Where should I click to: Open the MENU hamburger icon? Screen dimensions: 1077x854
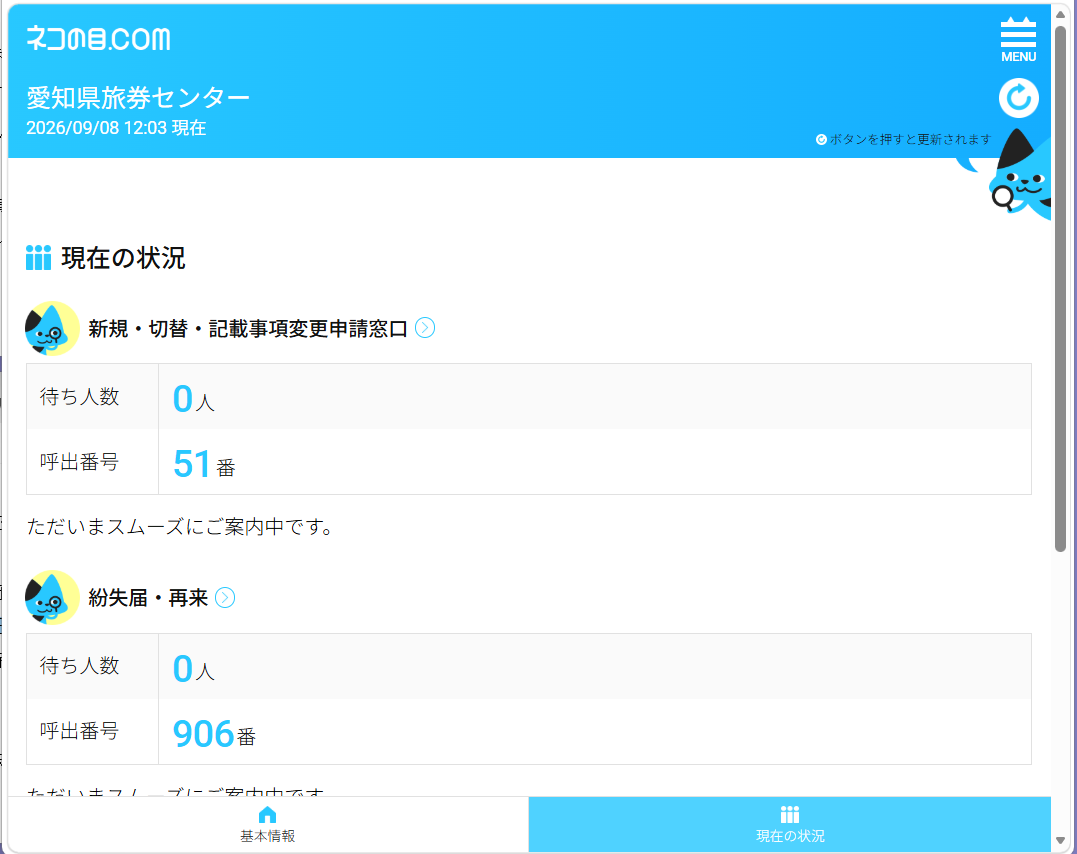click(1018, 40)
